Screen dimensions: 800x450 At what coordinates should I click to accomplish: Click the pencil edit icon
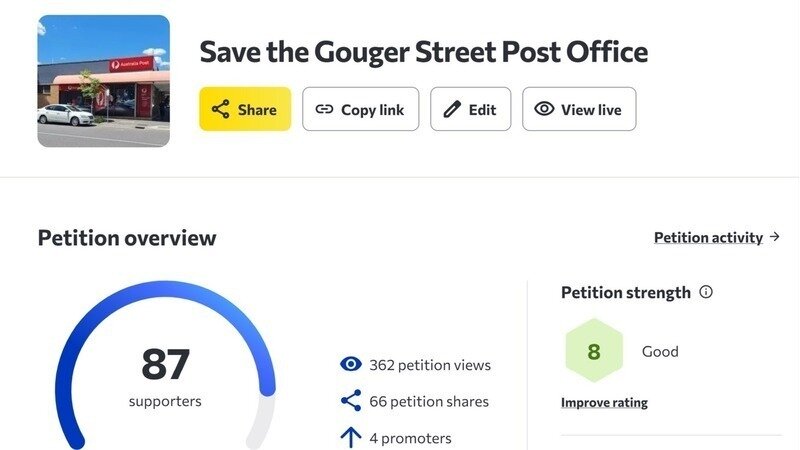pyautogui.click(x=452, y=109)
